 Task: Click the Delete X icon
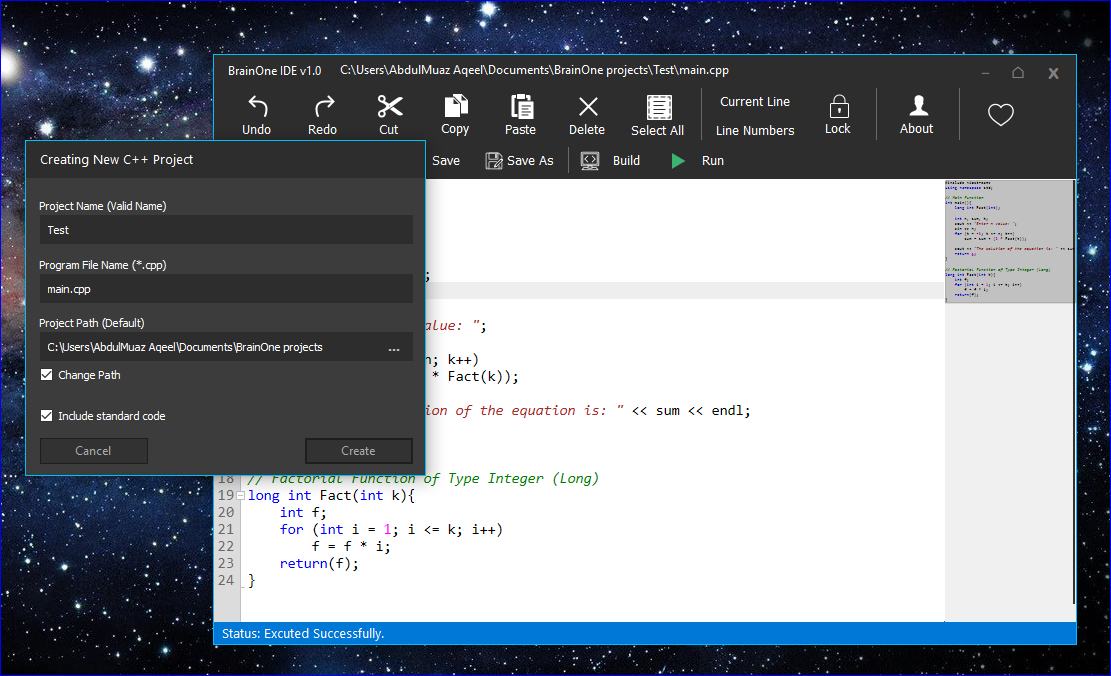tap(588, 106)
